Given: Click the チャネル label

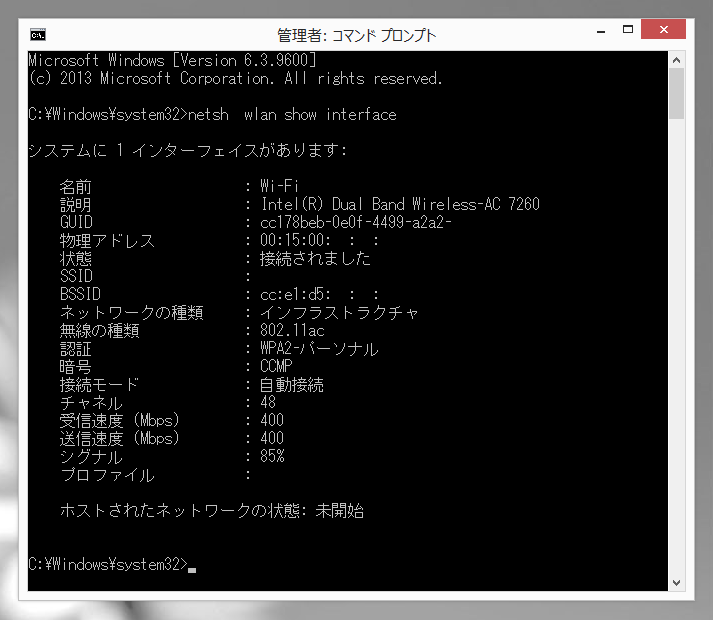Looking at the screenshot, I should click(x=91, y=403).
